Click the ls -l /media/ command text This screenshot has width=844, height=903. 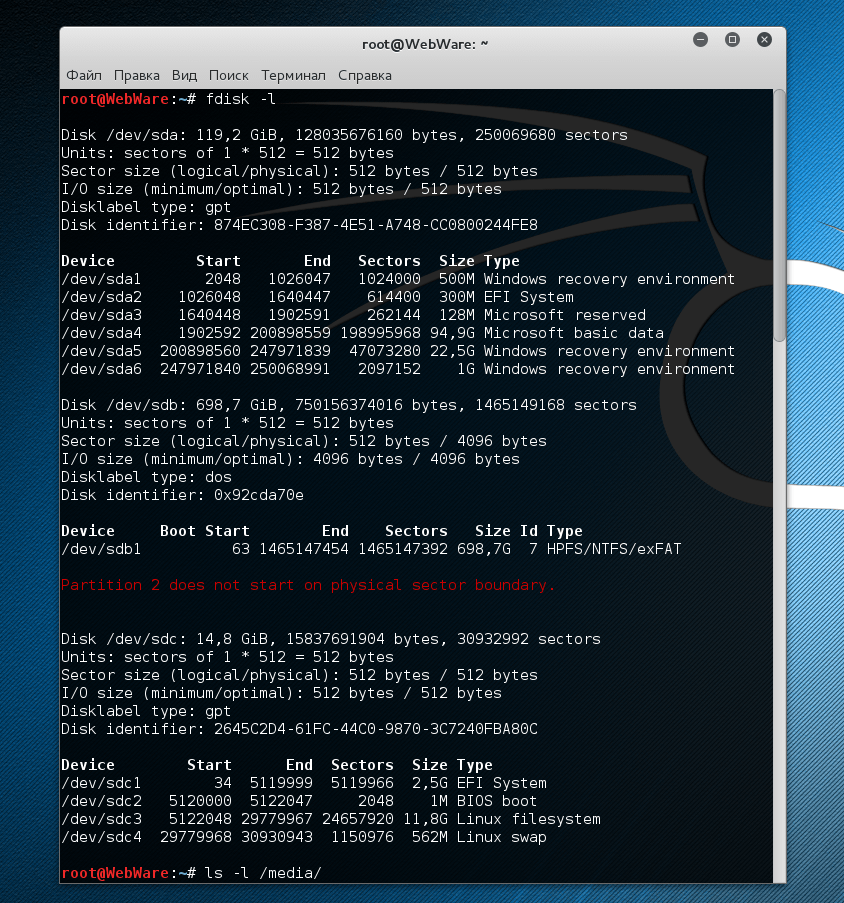pos(263,873)
